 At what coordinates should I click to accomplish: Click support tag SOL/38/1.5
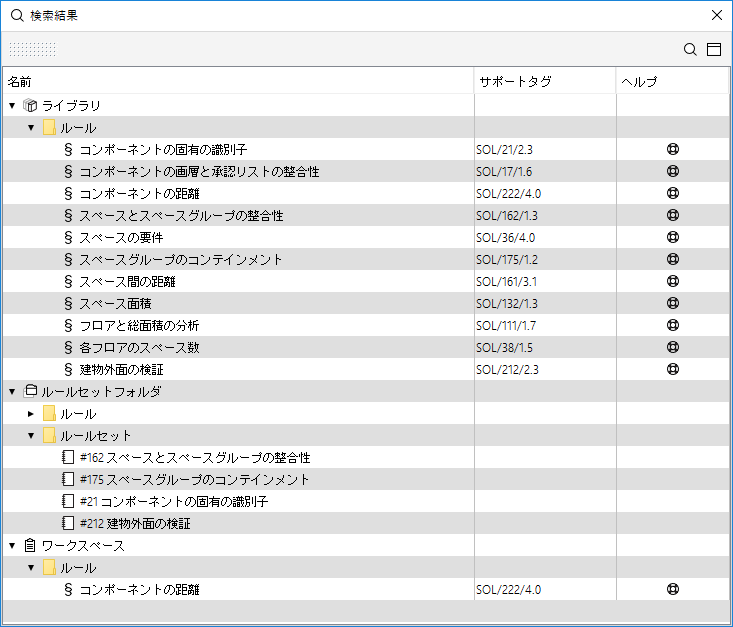(x=504, y=347)
